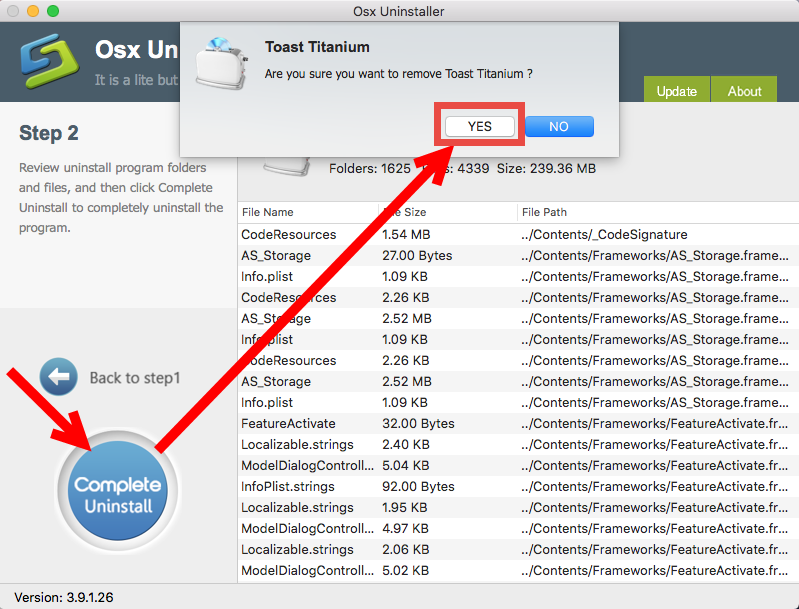Select the Localizable.strings row sized 2.06 KB
Viewport: 799px width, 609px height.
(x=518, y=549)
